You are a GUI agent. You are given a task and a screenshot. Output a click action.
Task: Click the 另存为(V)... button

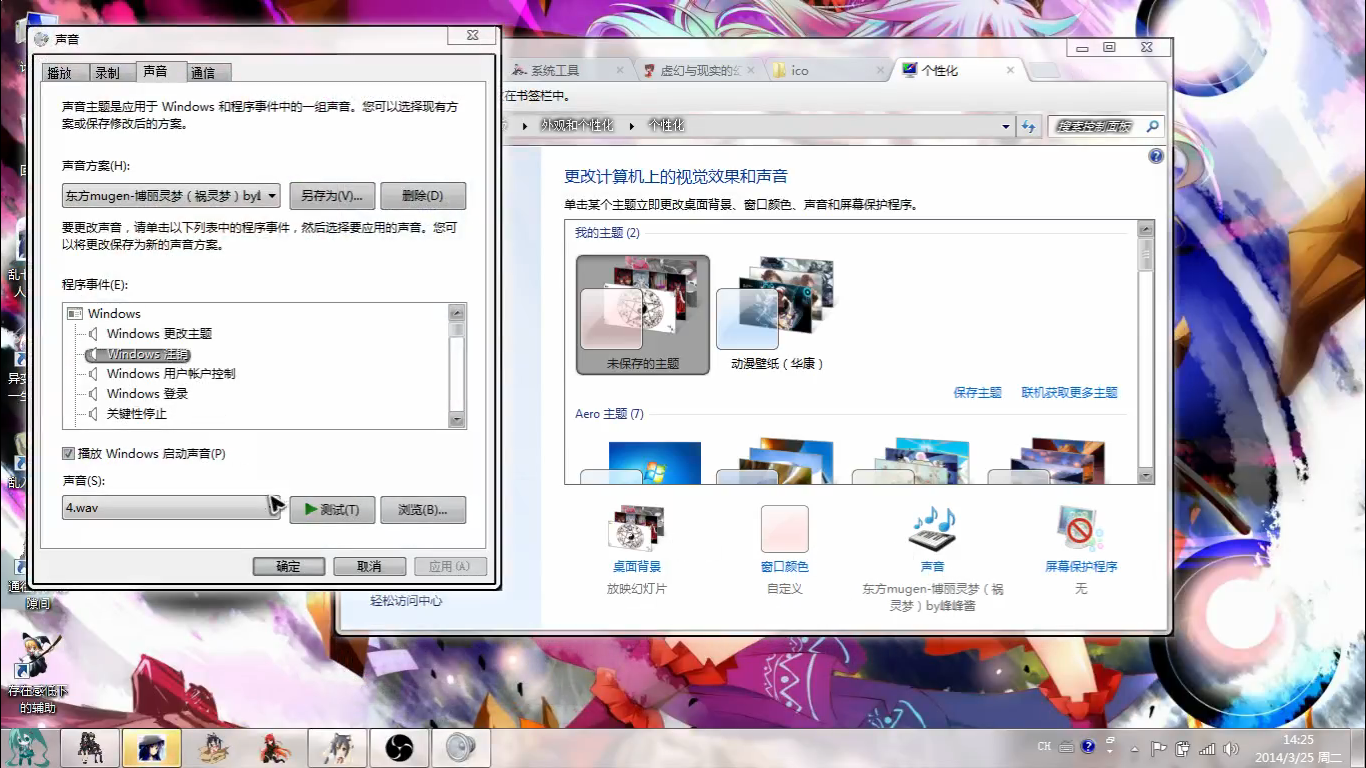(x=332, y=196)
